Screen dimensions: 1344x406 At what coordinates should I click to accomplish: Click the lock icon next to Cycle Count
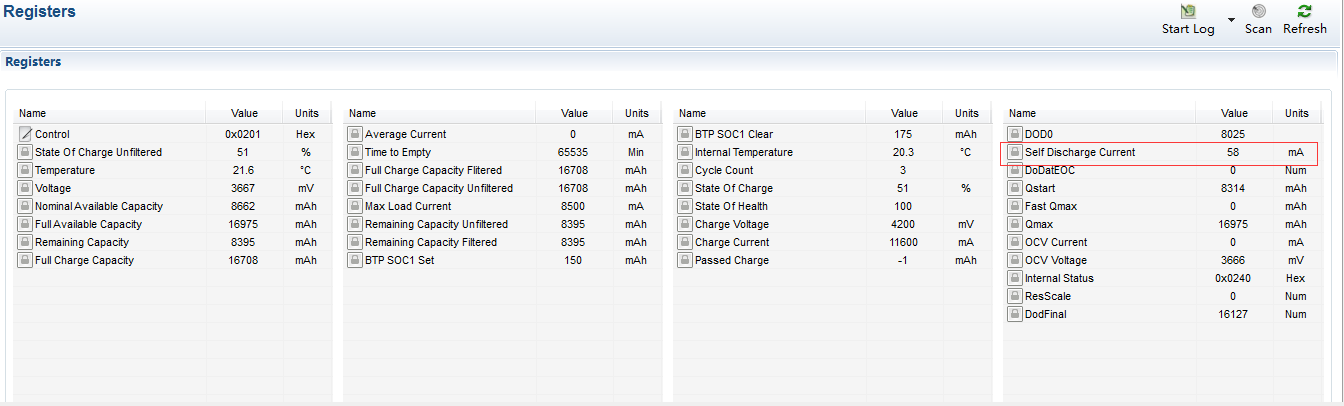coord(684,170)
